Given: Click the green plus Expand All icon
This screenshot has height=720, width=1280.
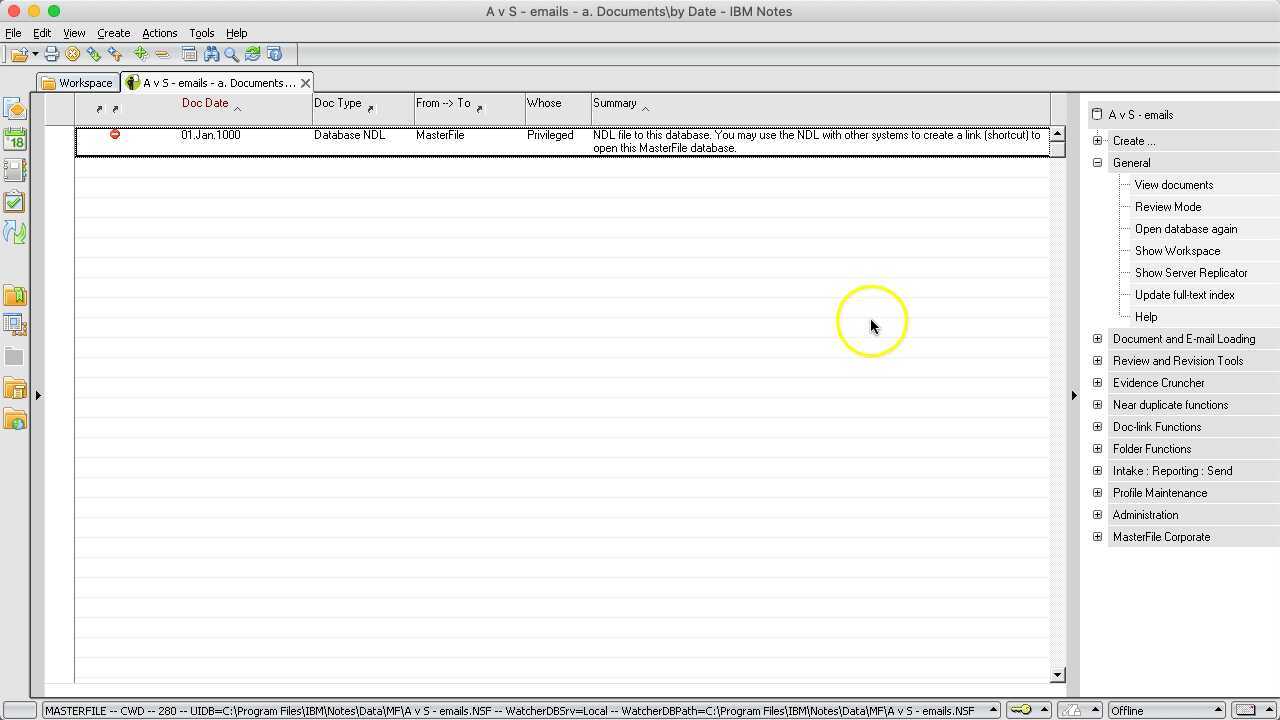Looking at the screenshot, I should tap(141, 54).
